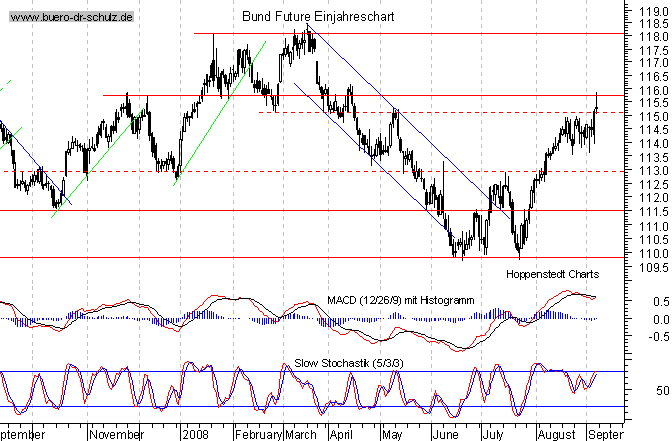Click the 110.0 price axis value
The height and width of the screenshot is (441, 672).
coord(654,254)
